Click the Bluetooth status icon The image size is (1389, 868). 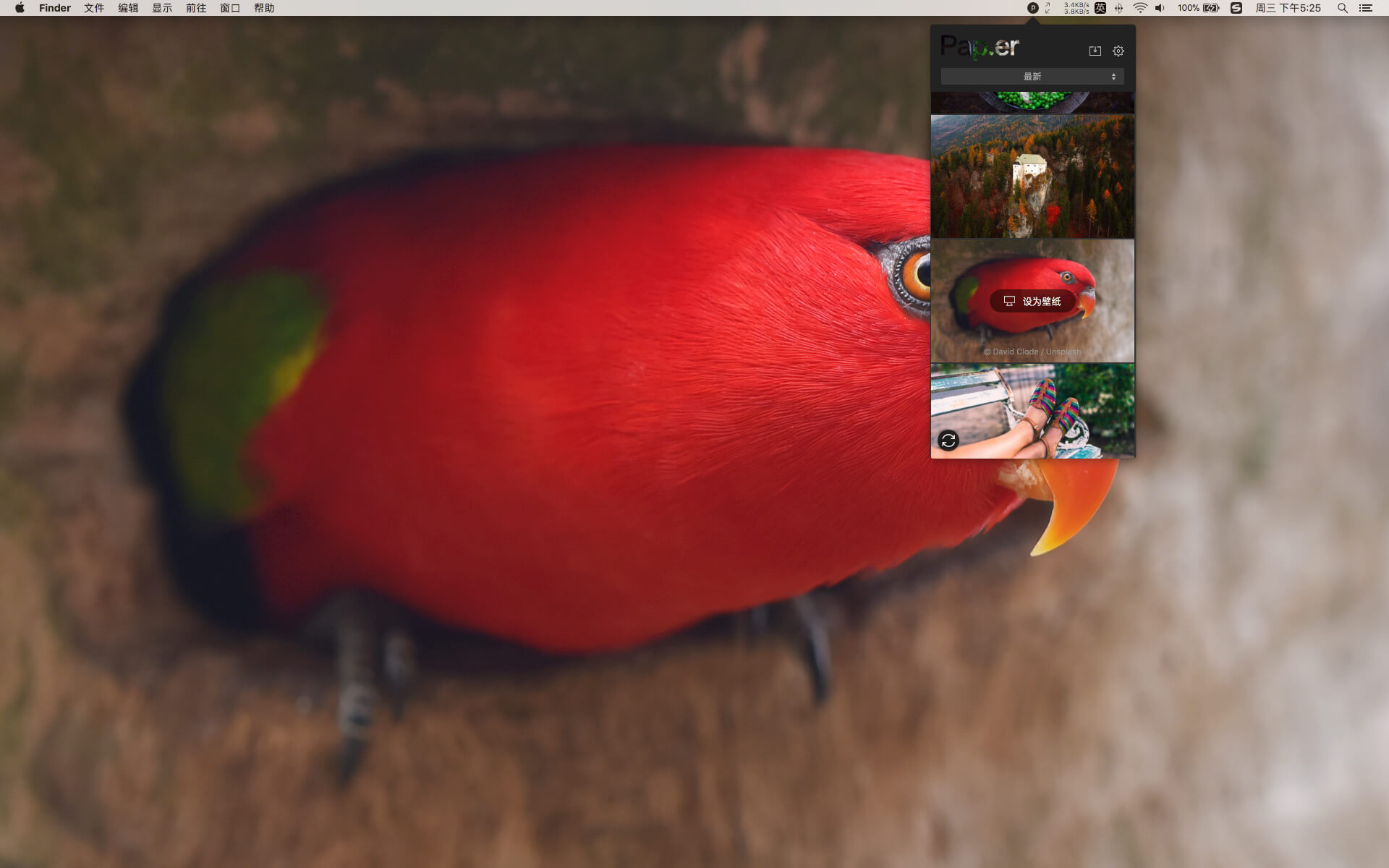[x=1119, y=8]
